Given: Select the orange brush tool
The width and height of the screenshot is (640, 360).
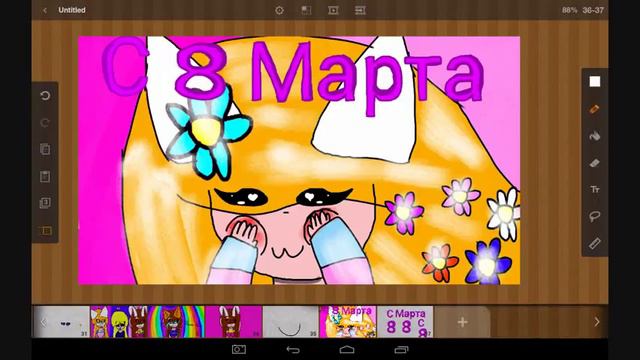Looking at the screenshot, I should 595,109.
